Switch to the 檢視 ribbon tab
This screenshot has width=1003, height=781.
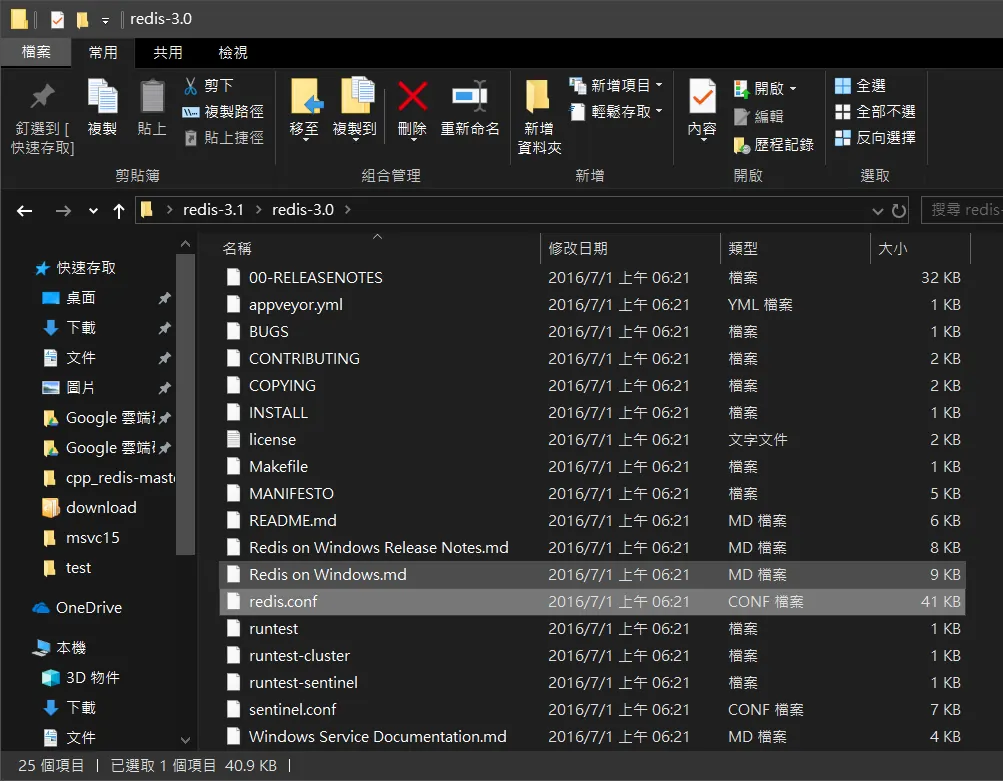(x=233, y=52)
